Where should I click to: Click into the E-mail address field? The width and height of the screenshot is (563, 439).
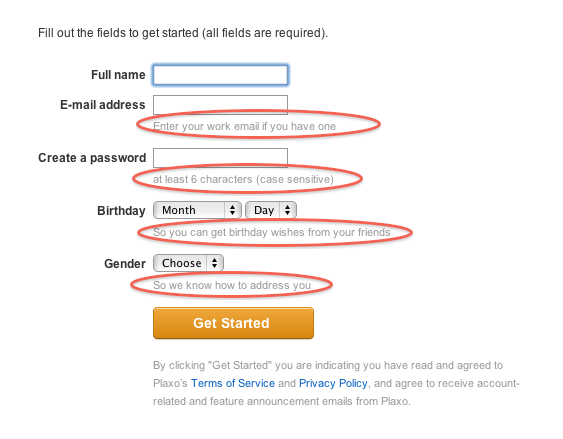coord(220,105)
